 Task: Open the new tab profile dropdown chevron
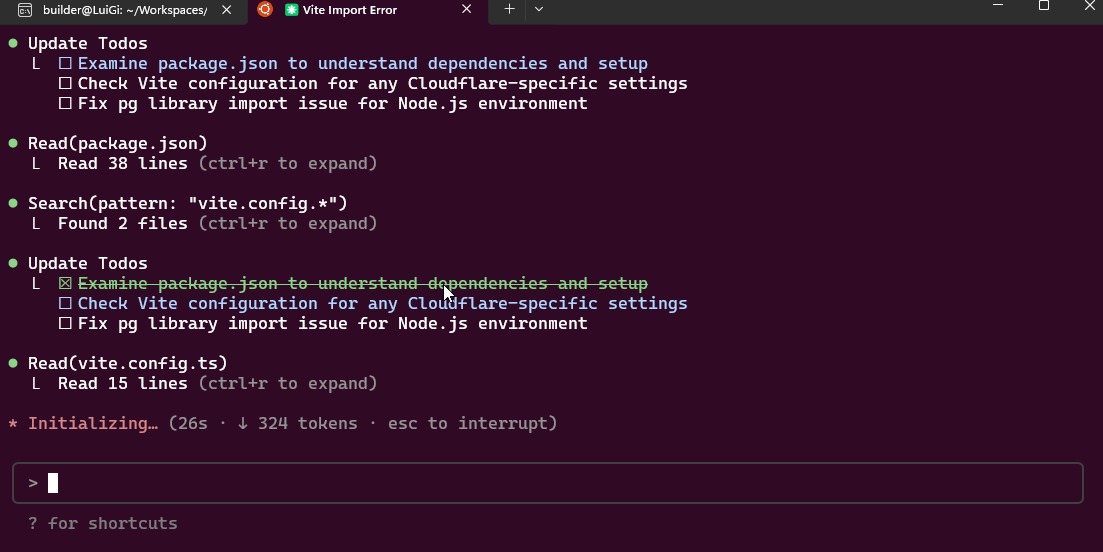point(539,9)
